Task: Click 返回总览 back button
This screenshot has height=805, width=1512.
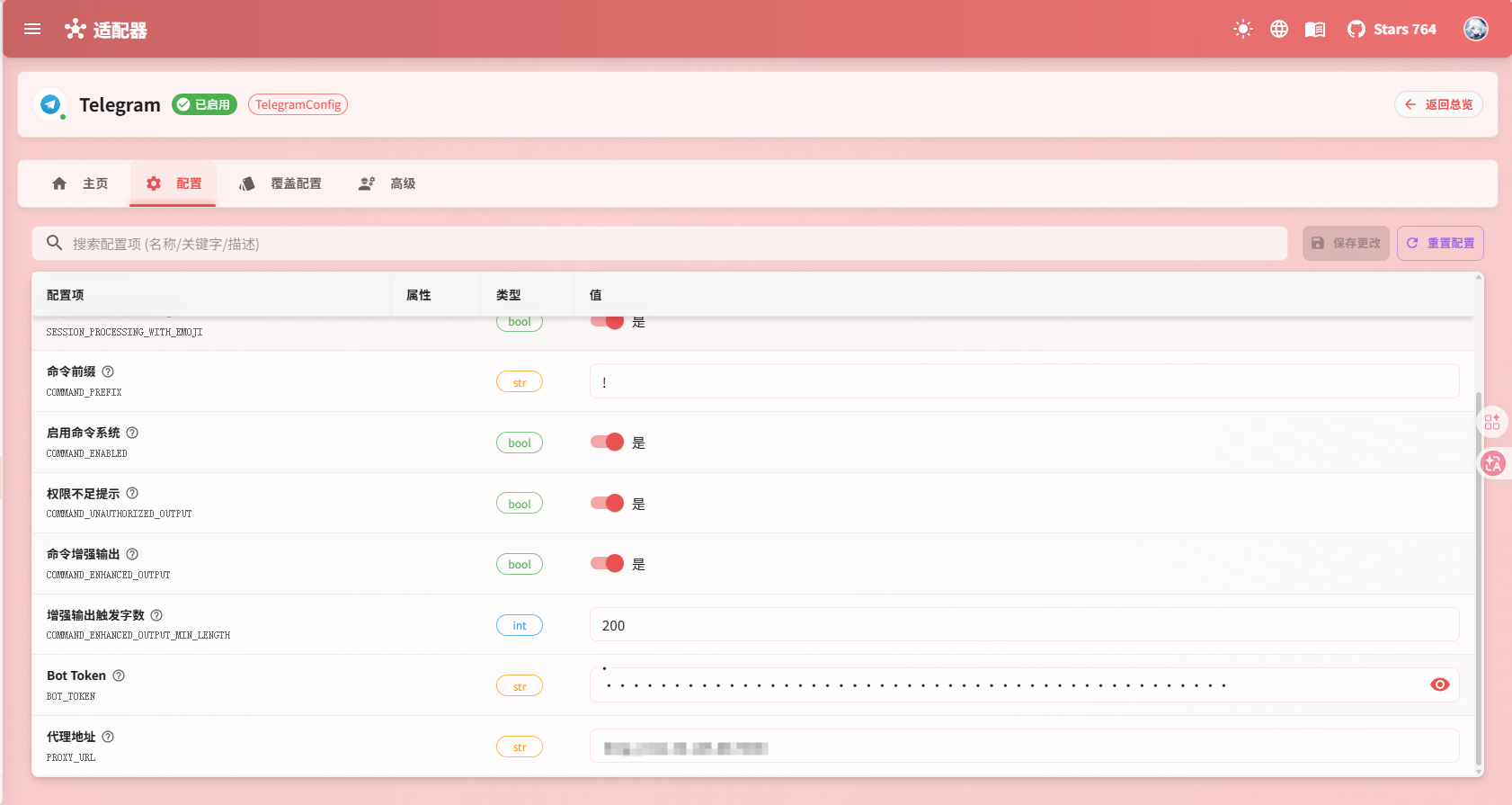Action: coord(1438,104)
